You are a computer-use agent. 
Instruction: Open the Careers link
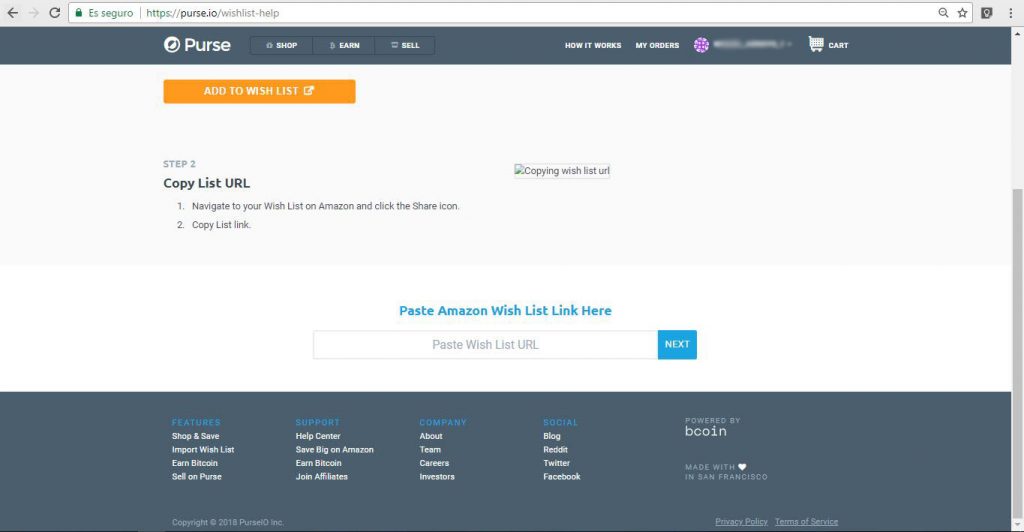[x=434, y=463]
